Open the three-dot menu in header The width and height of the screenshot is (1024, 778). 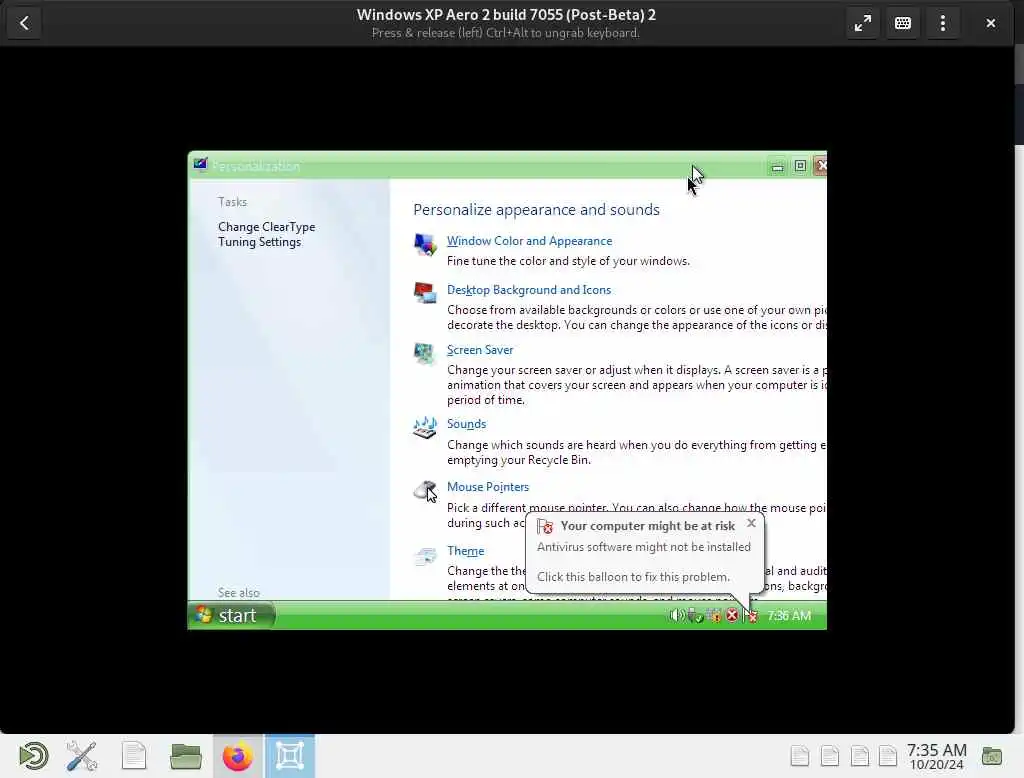coord(942,24)
